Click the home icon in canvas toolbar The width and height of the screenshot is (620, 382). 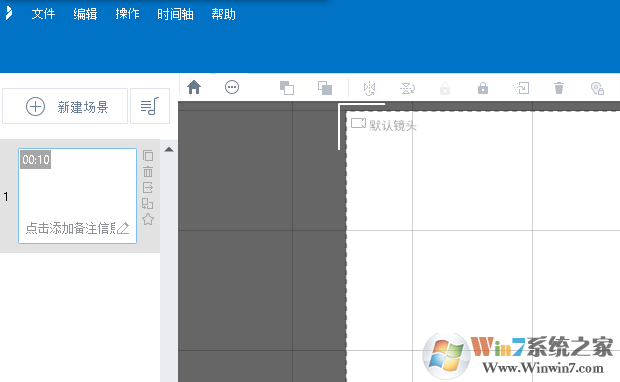[x=194, y=87]
